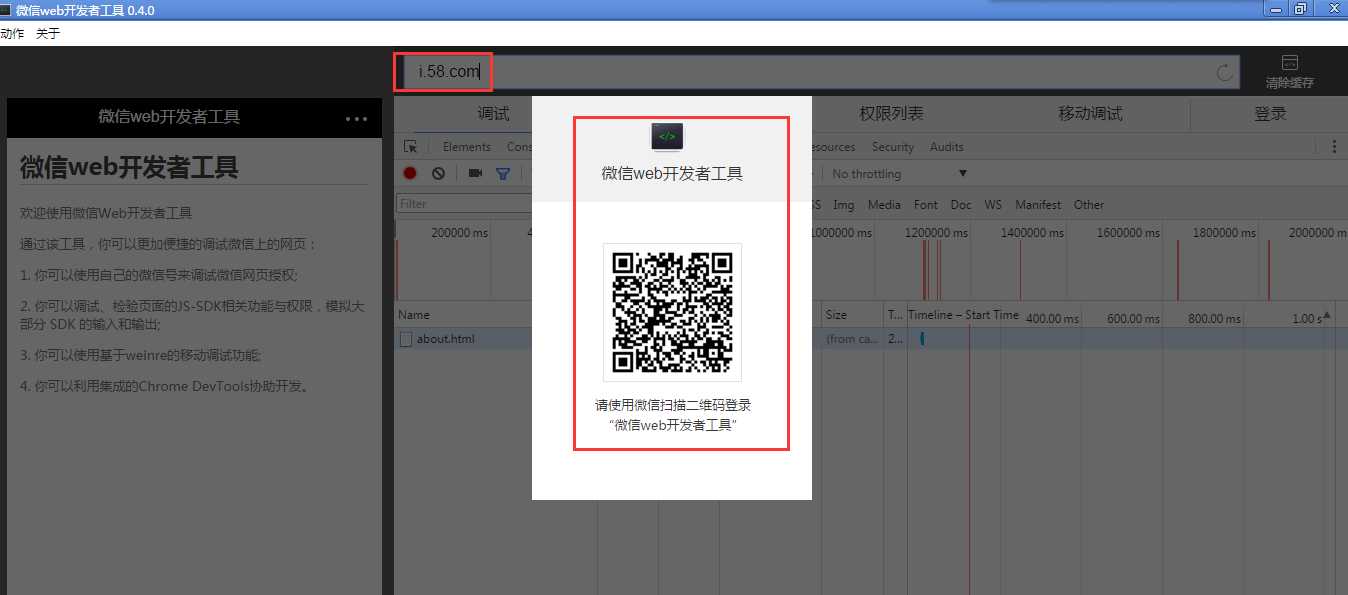Toggle the capture screenshots camera icon
The width and height of the screenshot is (1348, 595).
[475, 173]
